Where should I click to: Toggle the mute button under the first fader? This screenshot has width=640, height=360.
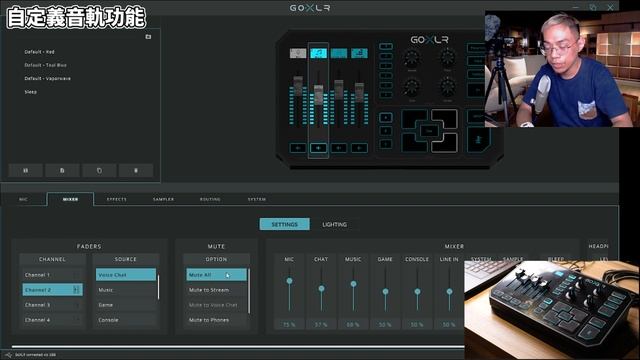pos(298,148)
